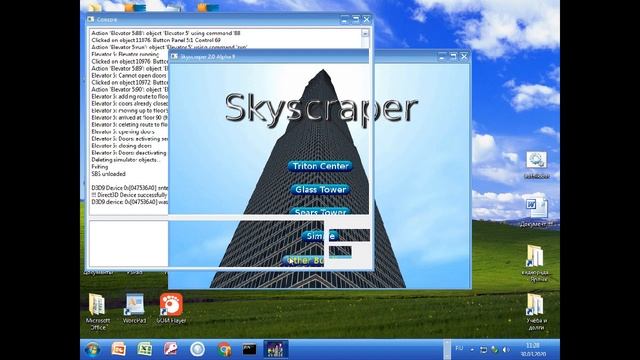Click the Console window icon in its title bar

pos(91,19)
